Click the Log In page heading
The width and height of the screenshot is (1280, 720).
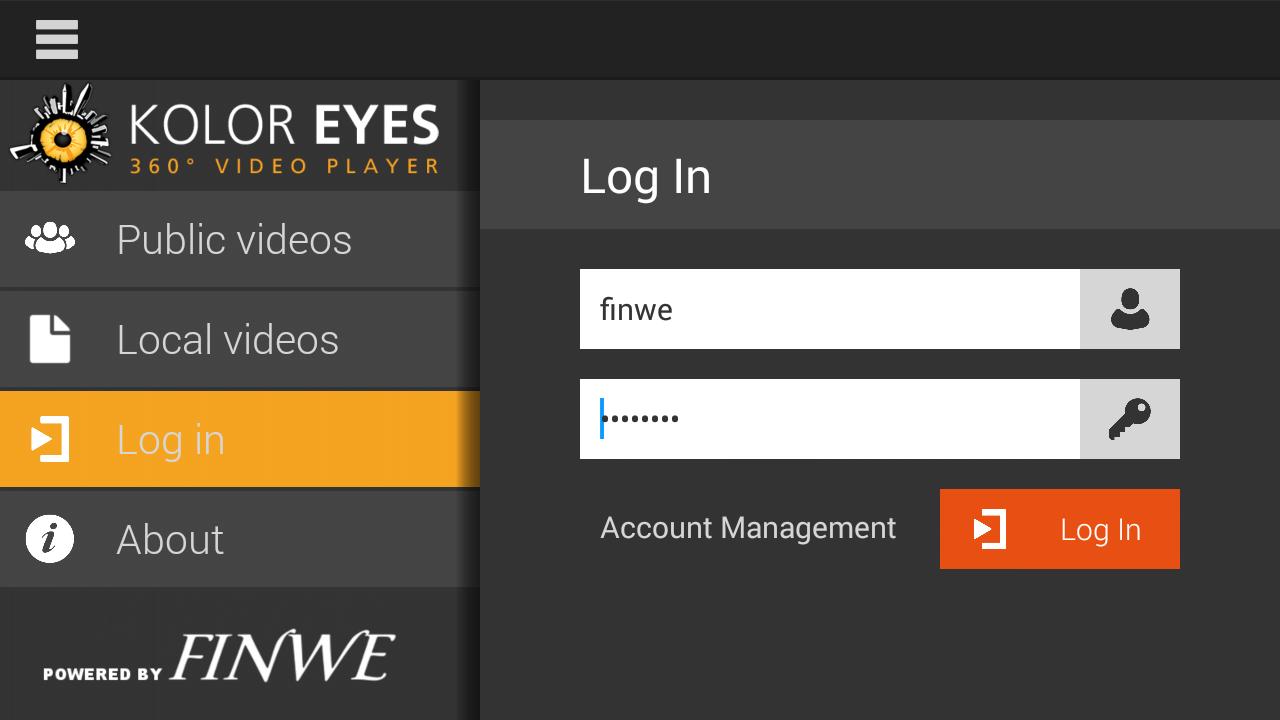[x=646, y=177]
